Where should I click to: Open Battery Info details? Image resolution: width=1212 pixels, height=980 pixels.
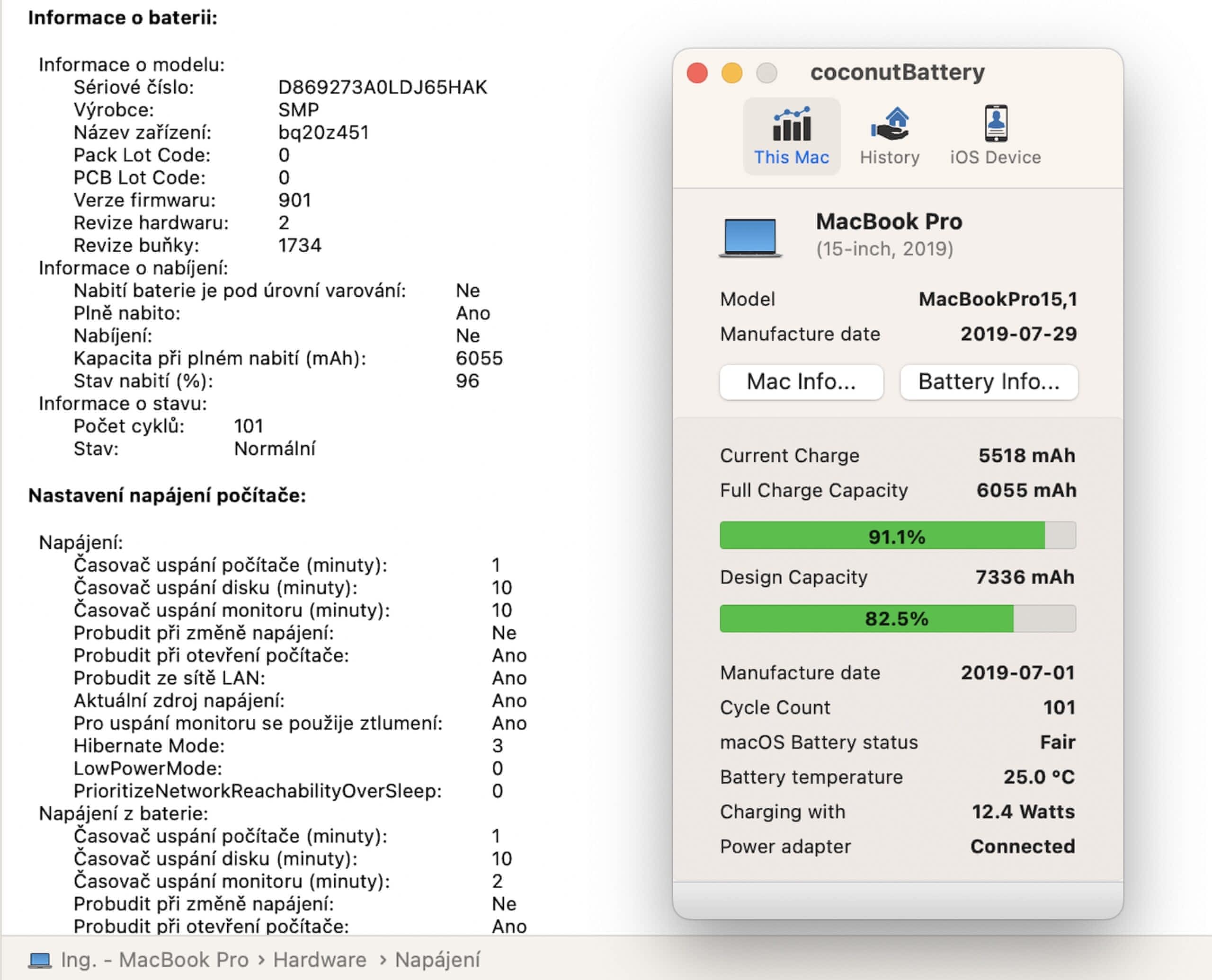[989, 382]
